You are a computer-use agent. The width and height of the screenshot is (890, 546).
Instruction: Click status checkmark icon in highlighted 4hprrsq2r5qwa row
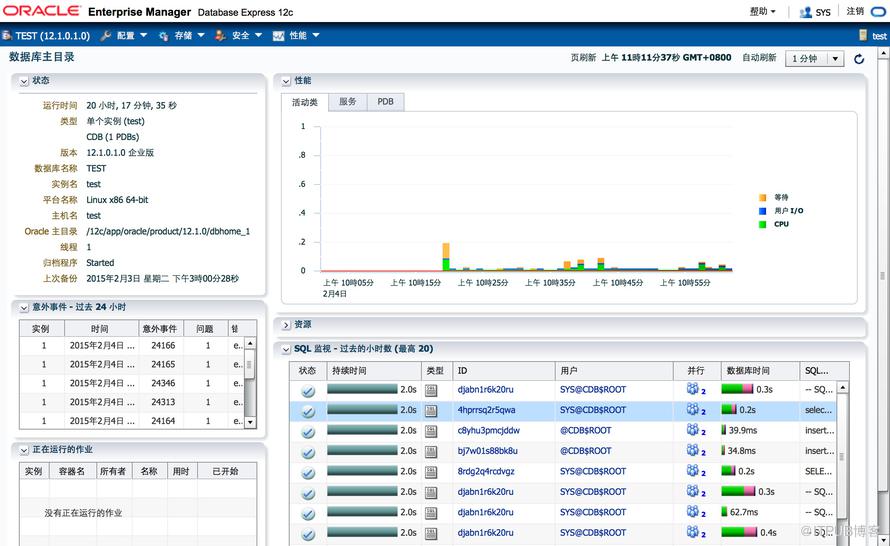[x=308, y=411]
